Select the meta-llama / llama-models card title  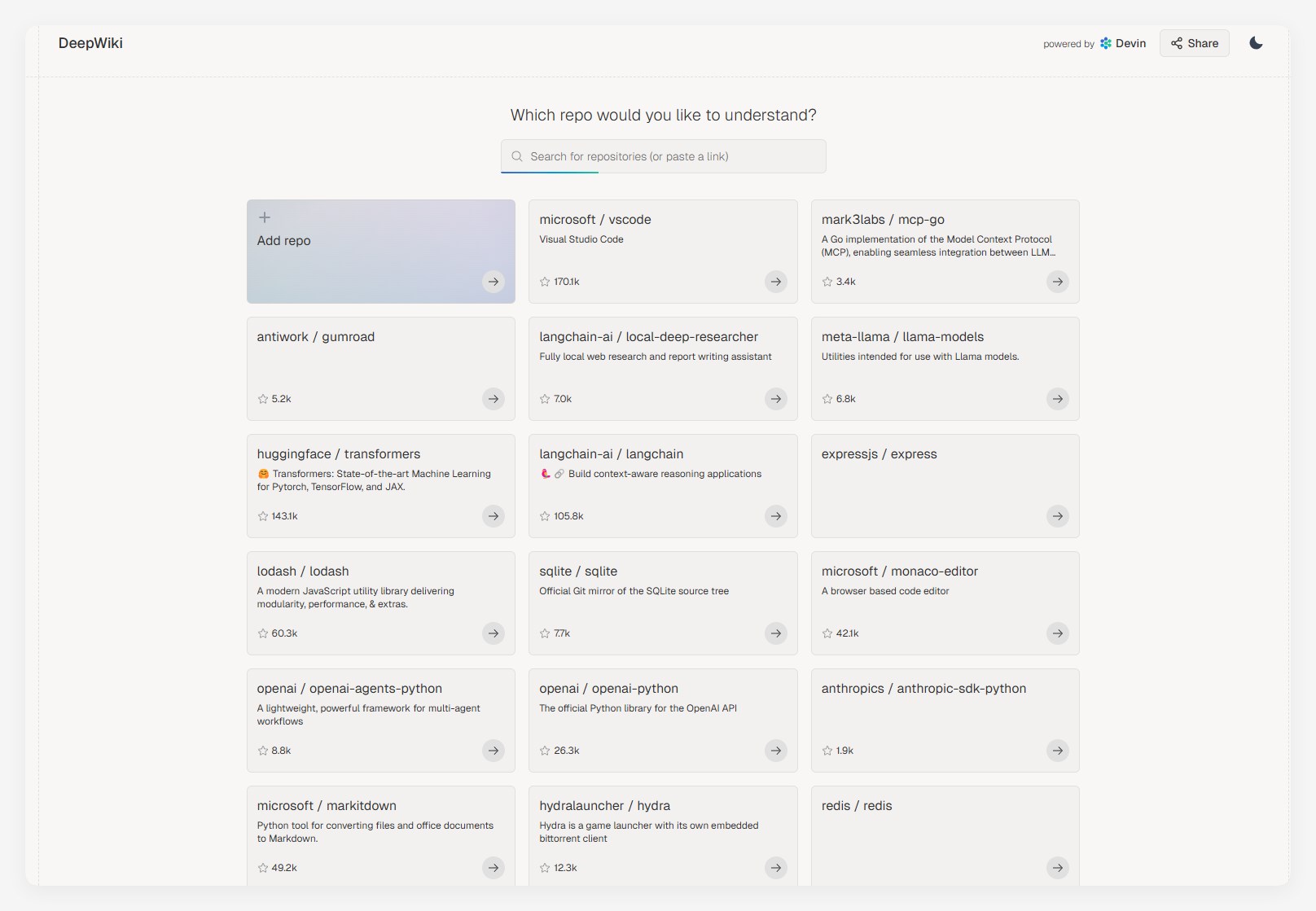tap(902, 337)
